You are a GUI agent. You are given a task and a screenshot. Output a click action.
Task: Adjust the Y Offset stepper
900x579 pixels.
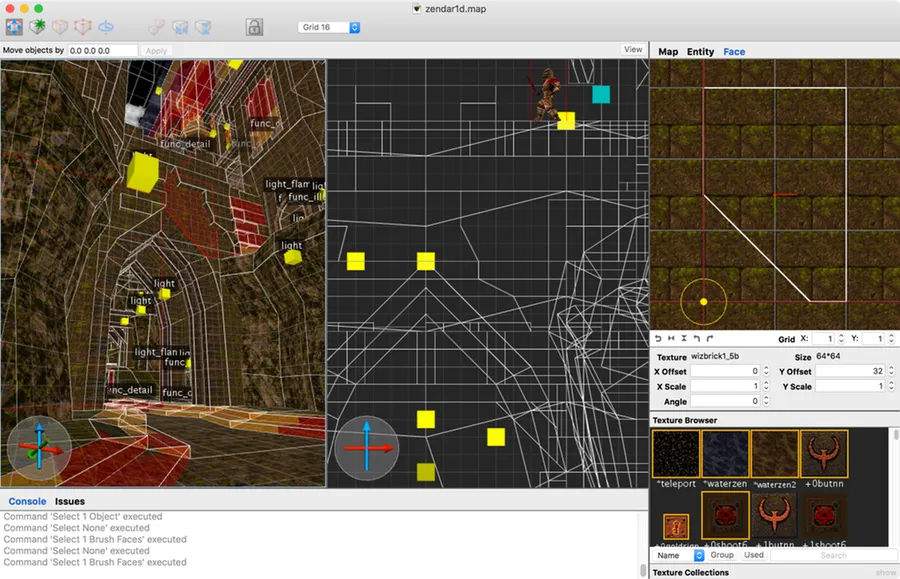pyautogui.click(x=891, y=371)
